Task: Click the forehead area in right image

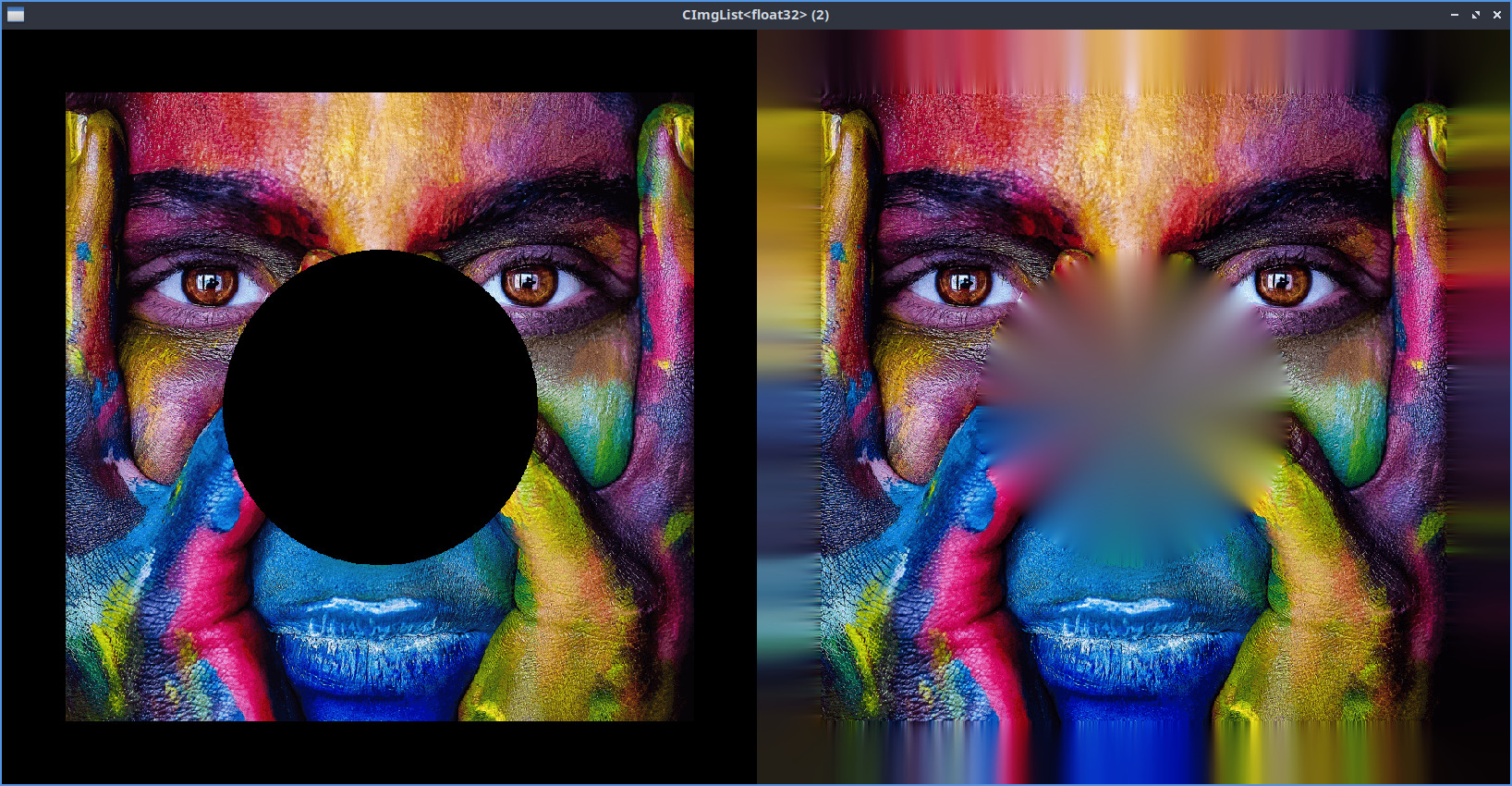Action: click(1134, 148)
